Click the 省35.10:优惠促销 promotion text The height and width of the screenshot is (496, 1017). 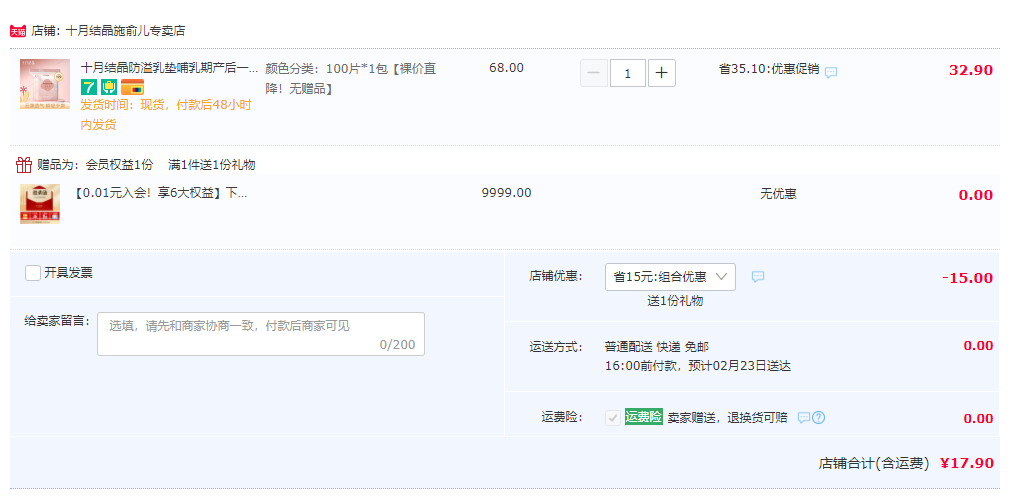coord(769,69)
